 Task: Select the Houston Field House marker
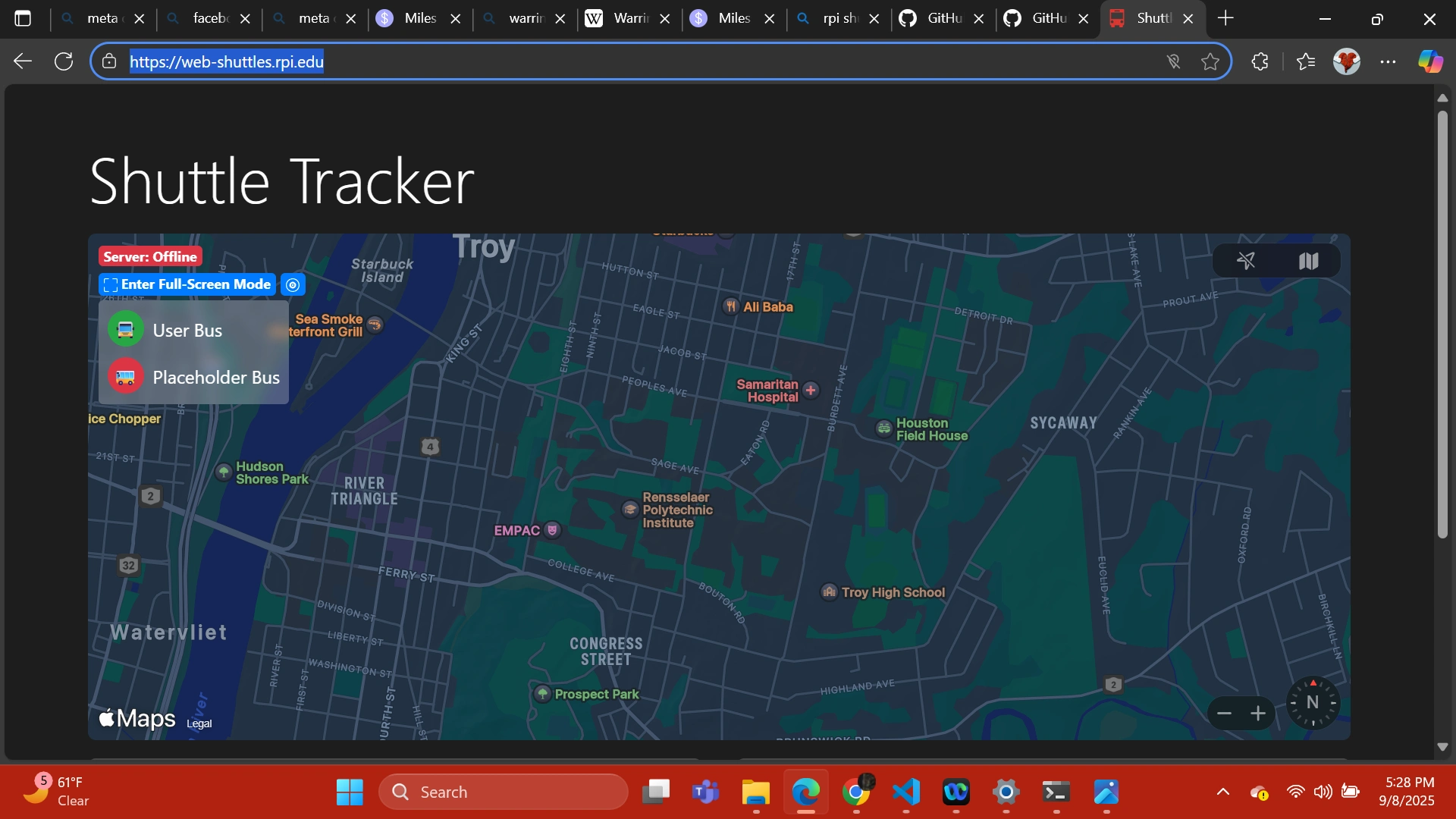tap(883, 428)
